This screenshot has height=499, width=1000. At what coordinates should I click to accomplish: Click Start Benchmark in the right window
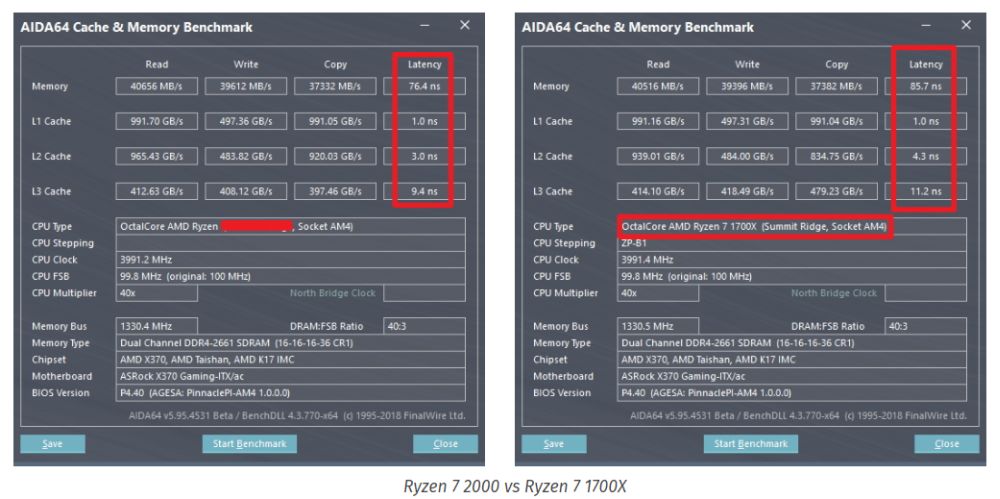point(751,444)
